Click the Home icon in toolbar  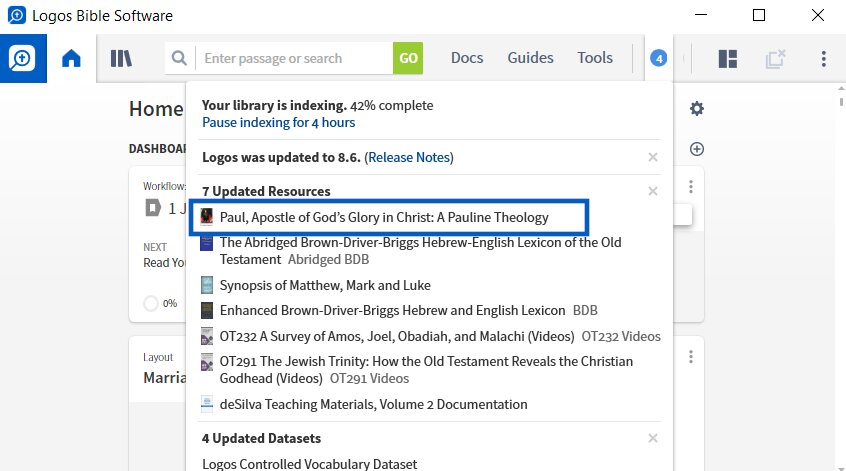[71, 58]
